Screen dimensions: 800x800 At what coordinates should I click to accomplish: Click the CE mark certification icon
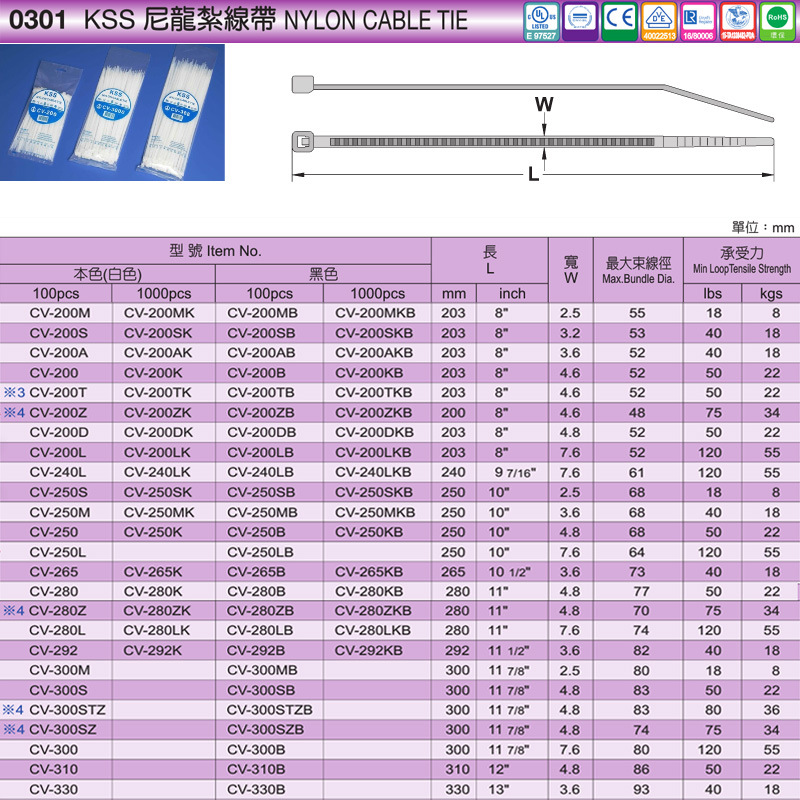pyautogui.click(x=619, y=21)
